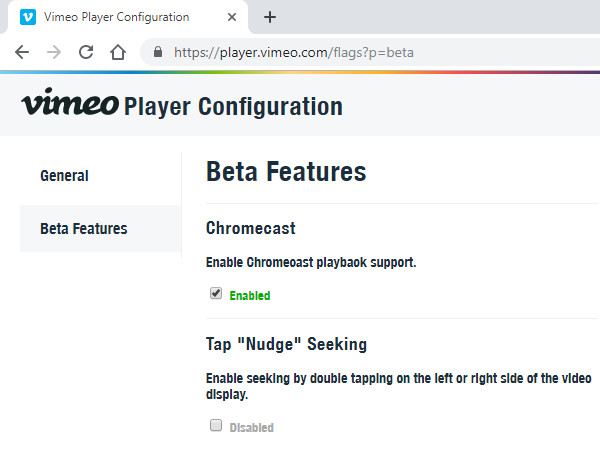
Task: Enable the Tap Nudge Seeking checkbox
Action: (x=215, y=426)
